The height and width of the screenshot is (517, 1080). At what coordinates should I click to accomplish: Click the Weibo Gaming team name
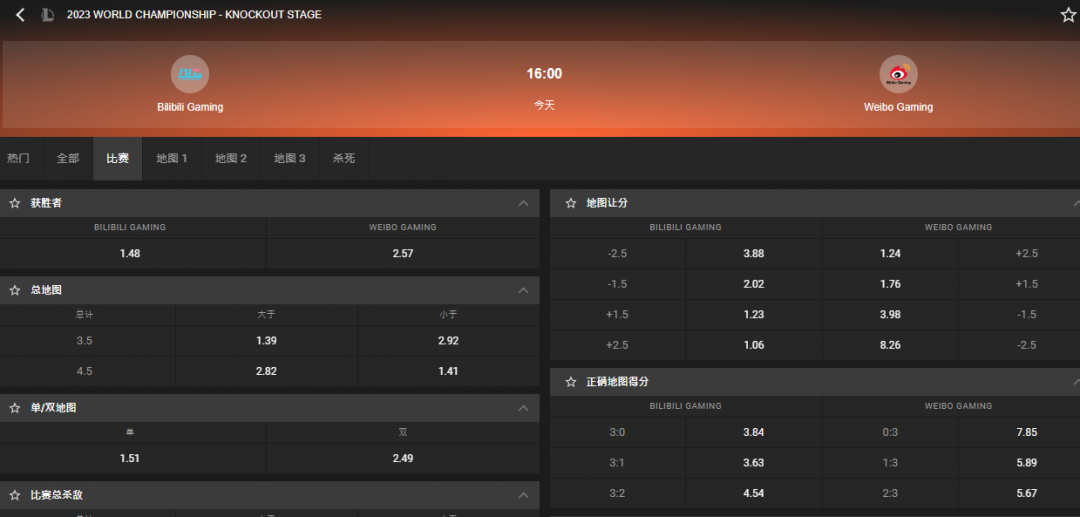[x=898, y=107]
